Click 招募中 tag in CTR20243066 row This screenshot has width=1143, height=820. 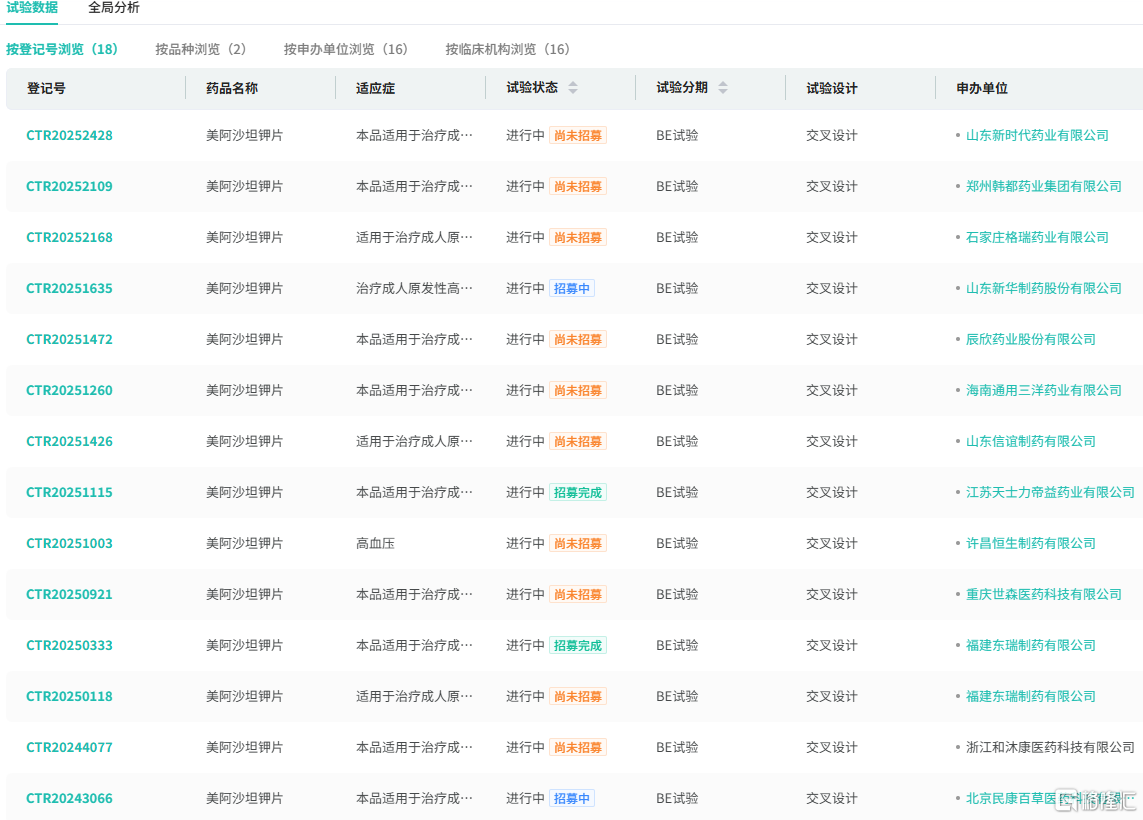pyautogui.click(x=572, y=799)
